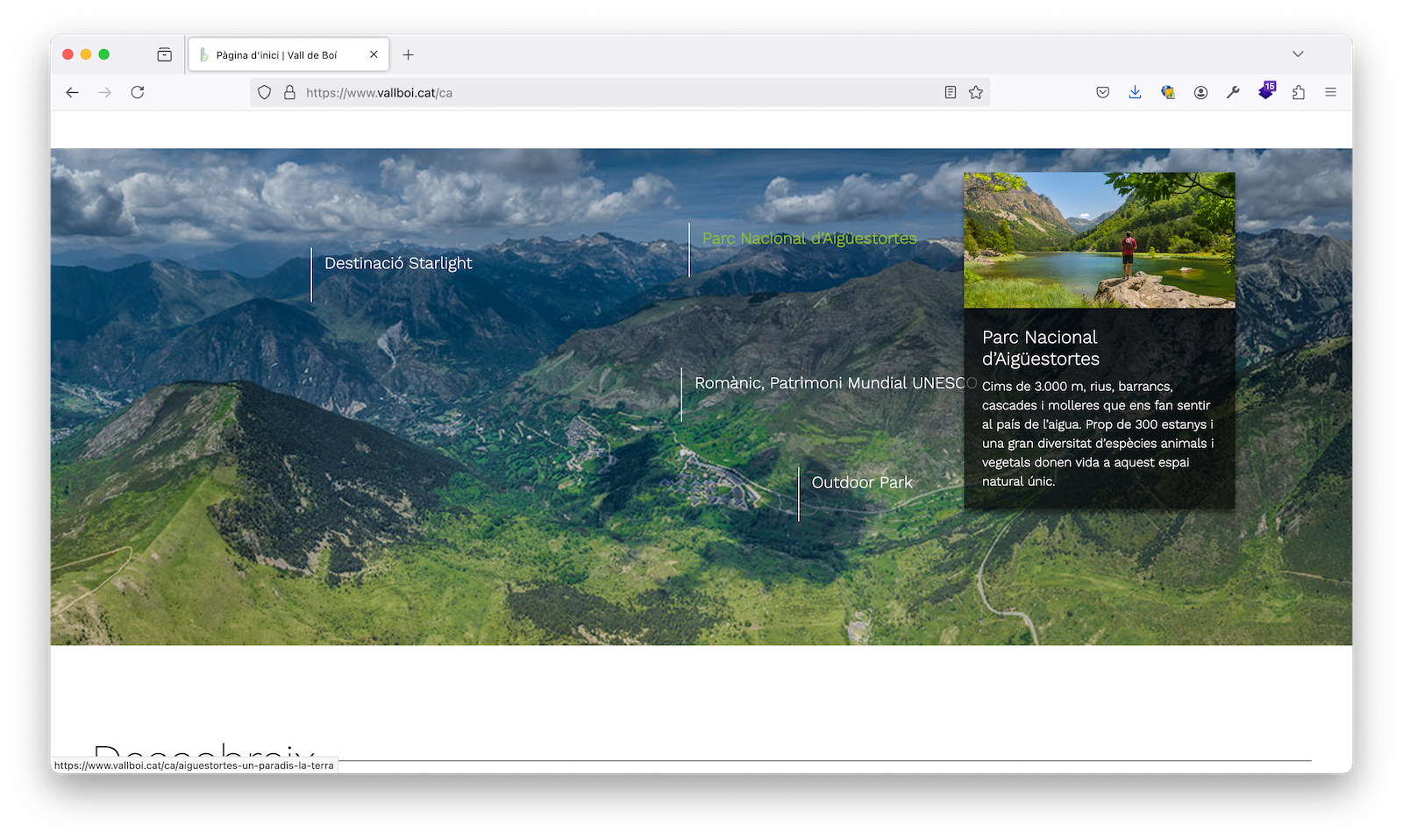Go back to the previous page
The width and height of the screenshot is (1403, 840).
[73, 92]
